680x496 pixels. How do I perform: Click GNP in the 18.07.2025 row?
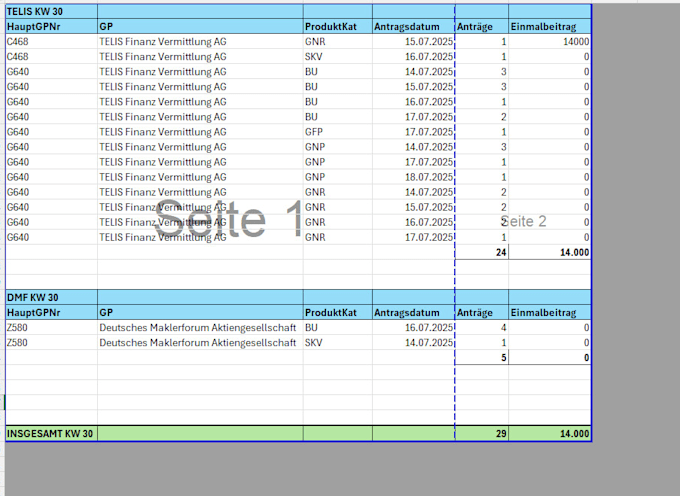[337, 177]
